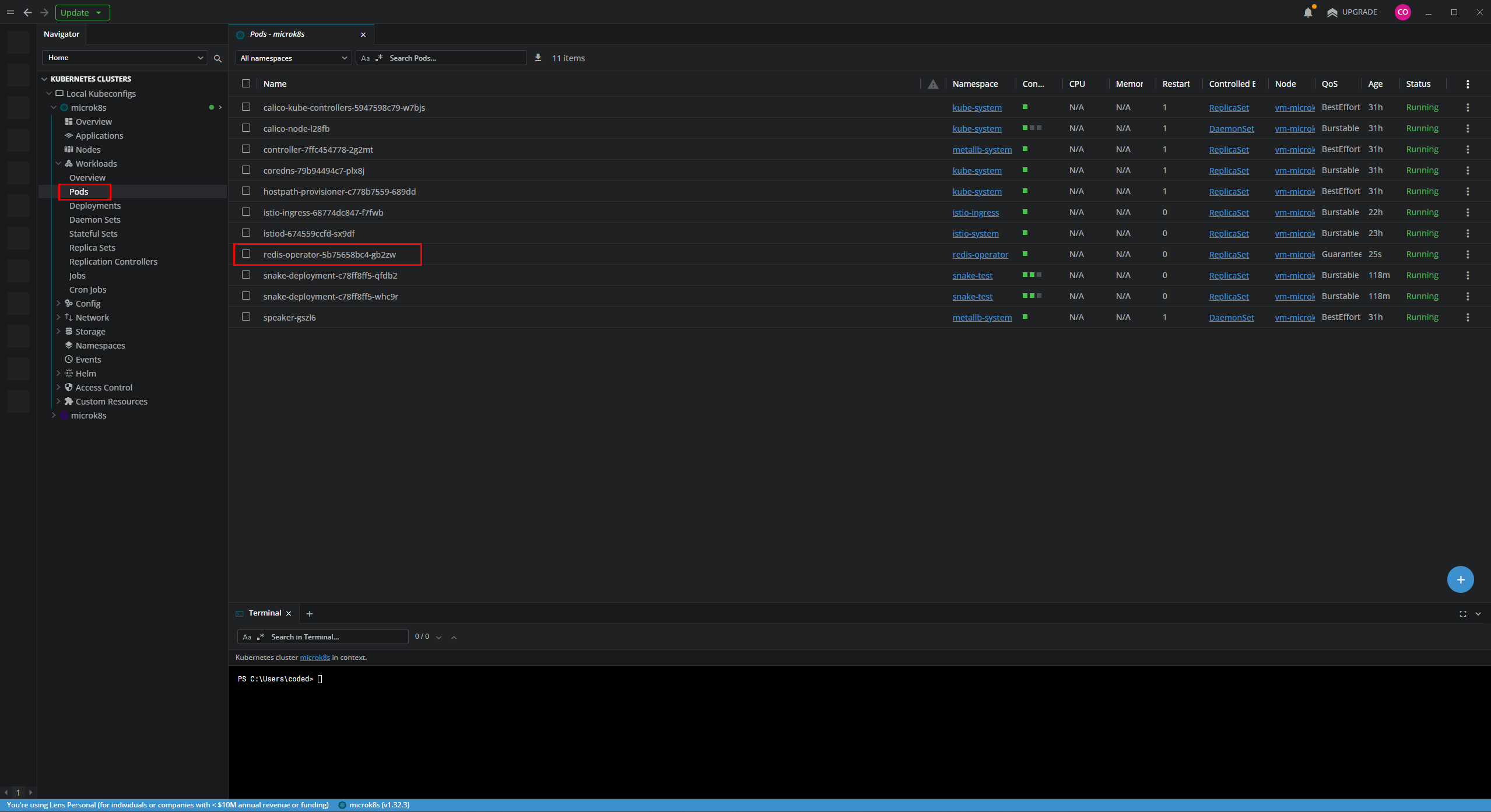This screenshot has height=812, width=1491.
Task: Go to next terminal search result
Action: [x=439, y=637]
